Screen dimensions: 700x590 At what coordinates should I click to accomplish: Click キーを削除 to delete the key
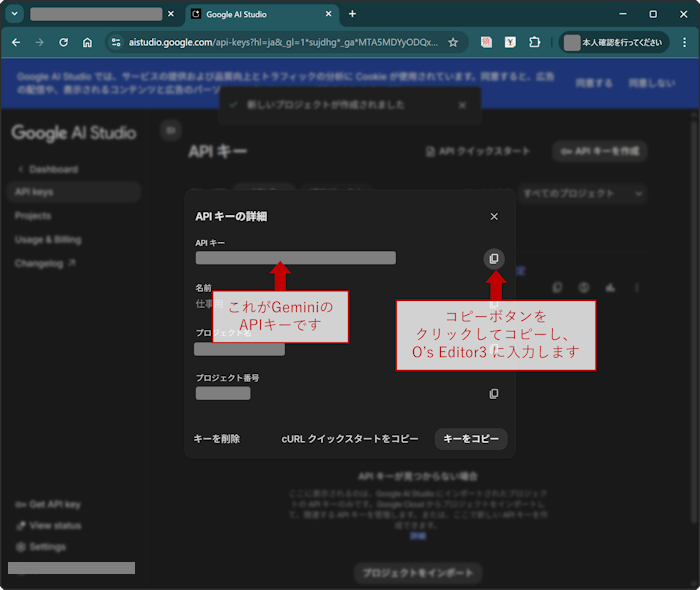(217, 439)
